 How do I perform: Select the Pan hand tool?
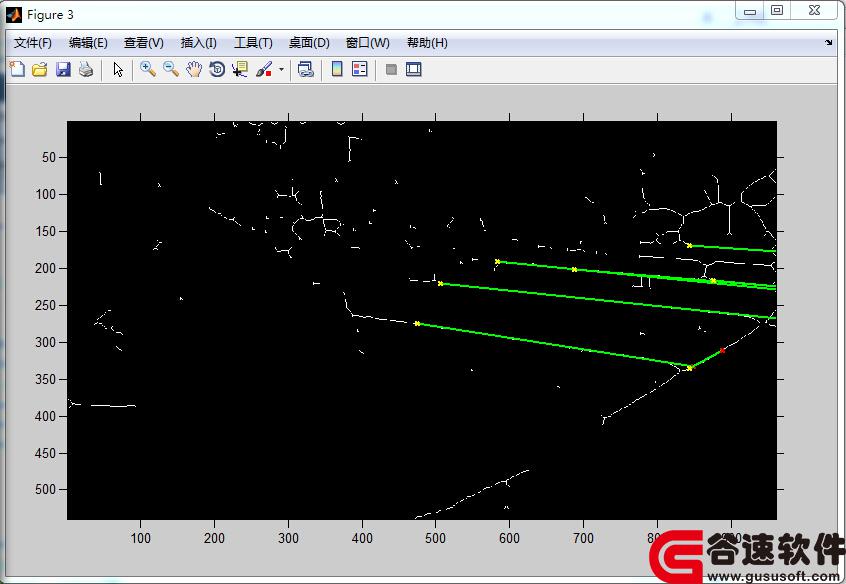click(x=194, y=69)
